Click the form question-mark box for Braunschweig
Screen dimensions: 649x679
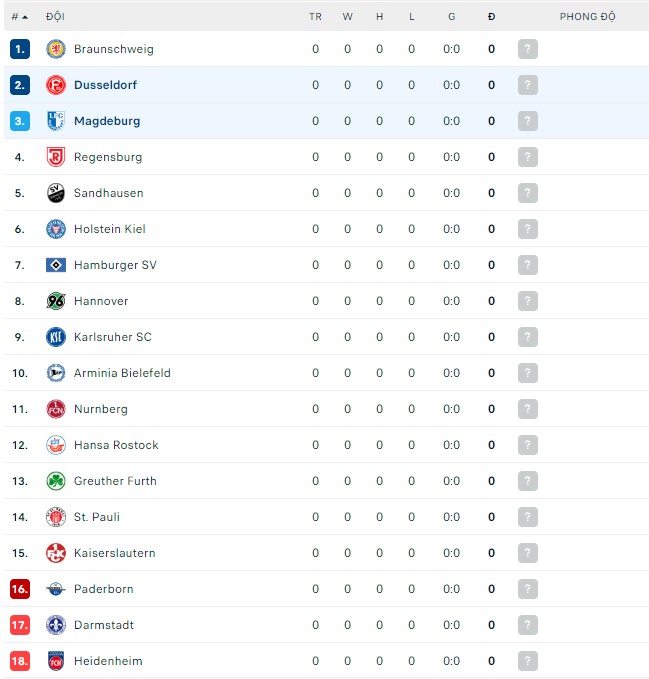(528, 49)
